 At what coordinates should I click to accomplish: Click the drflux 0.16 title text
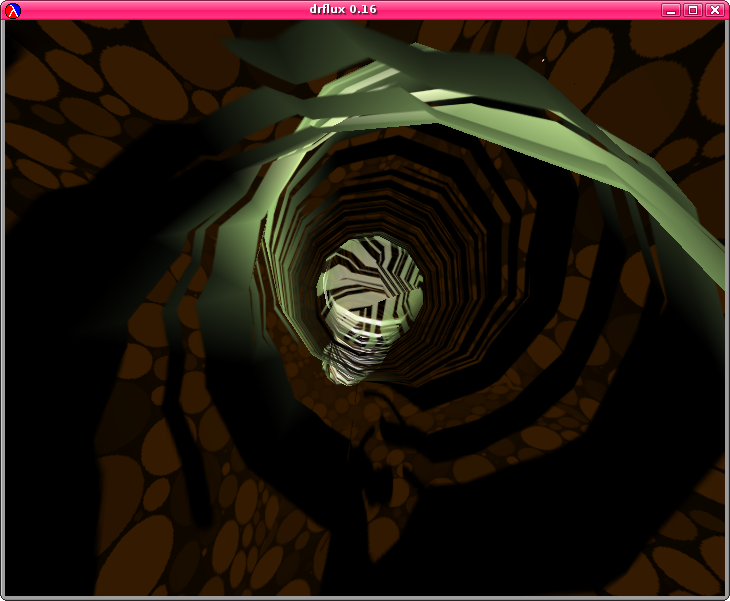[x=343, y=10]
